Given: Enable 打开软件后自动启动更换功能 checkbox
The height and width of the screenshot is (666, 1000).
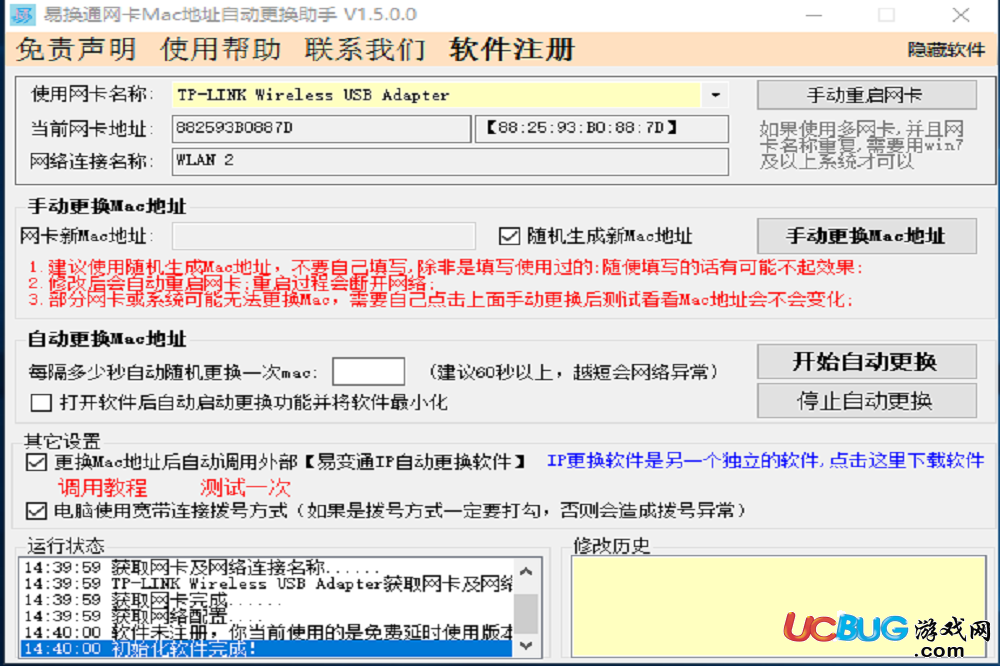Looking at the screenshot, I should 41,403.
